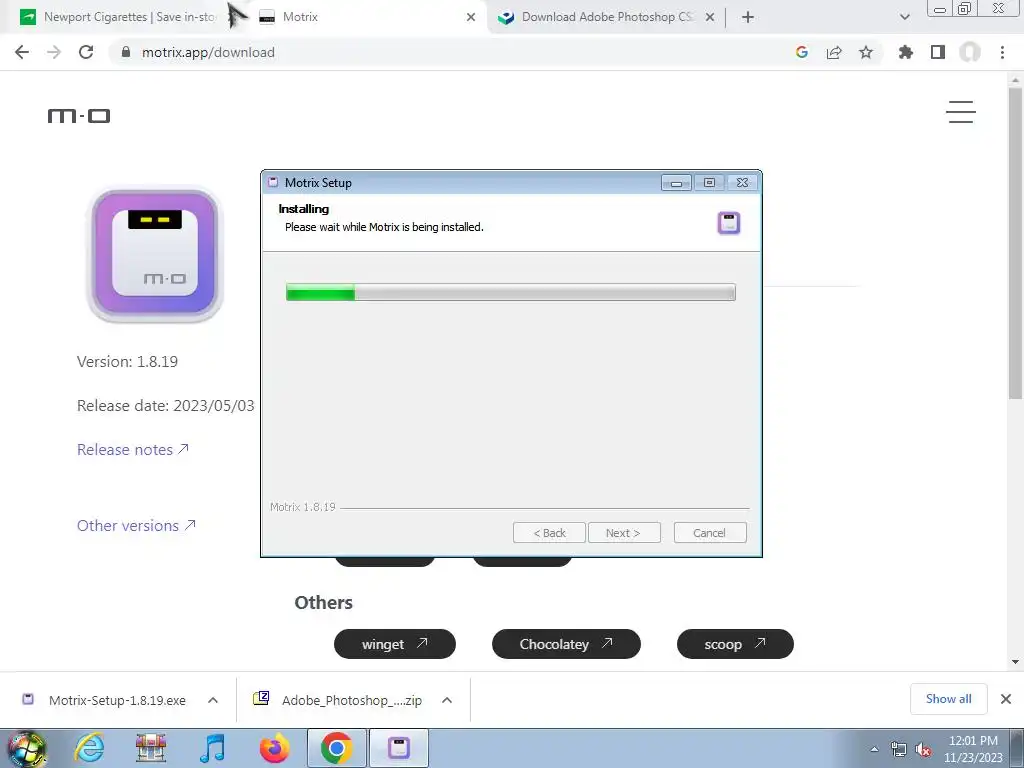
Task: Open a new browser tab
Action: click(748, 17)
